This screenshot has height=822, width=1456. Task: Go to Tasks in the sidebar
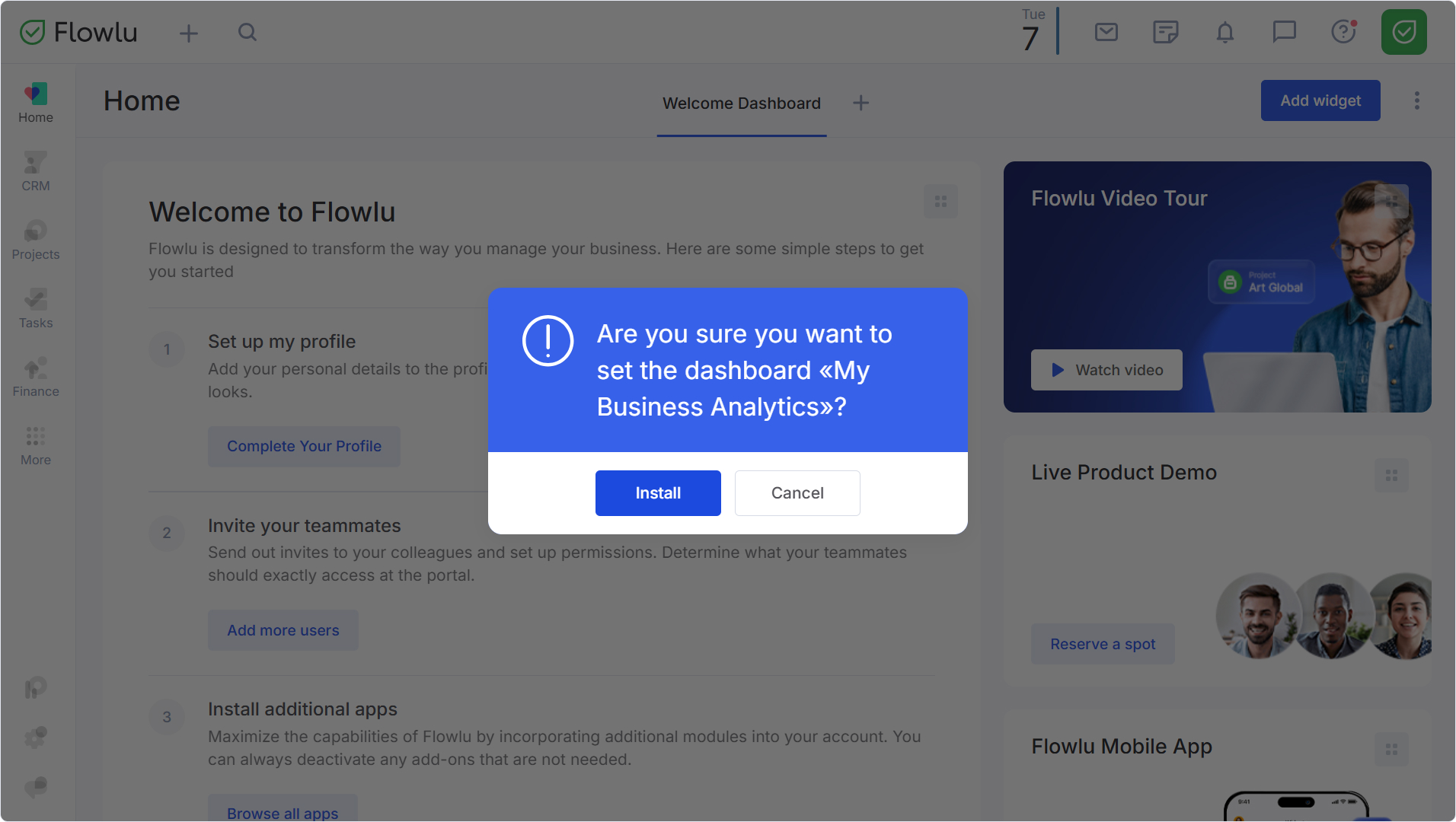36,308
